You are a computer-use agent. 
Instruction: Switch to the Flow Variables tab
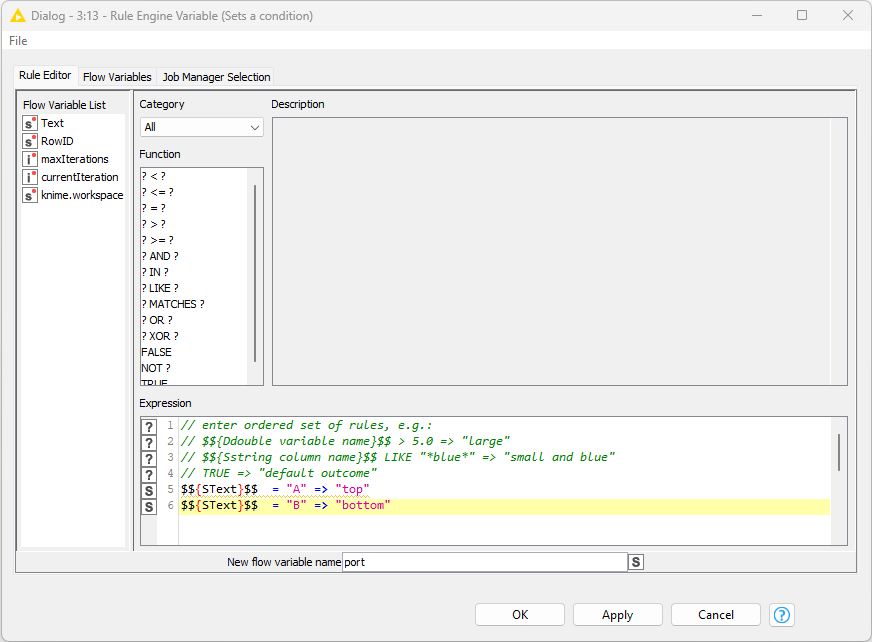coord(117,77)
